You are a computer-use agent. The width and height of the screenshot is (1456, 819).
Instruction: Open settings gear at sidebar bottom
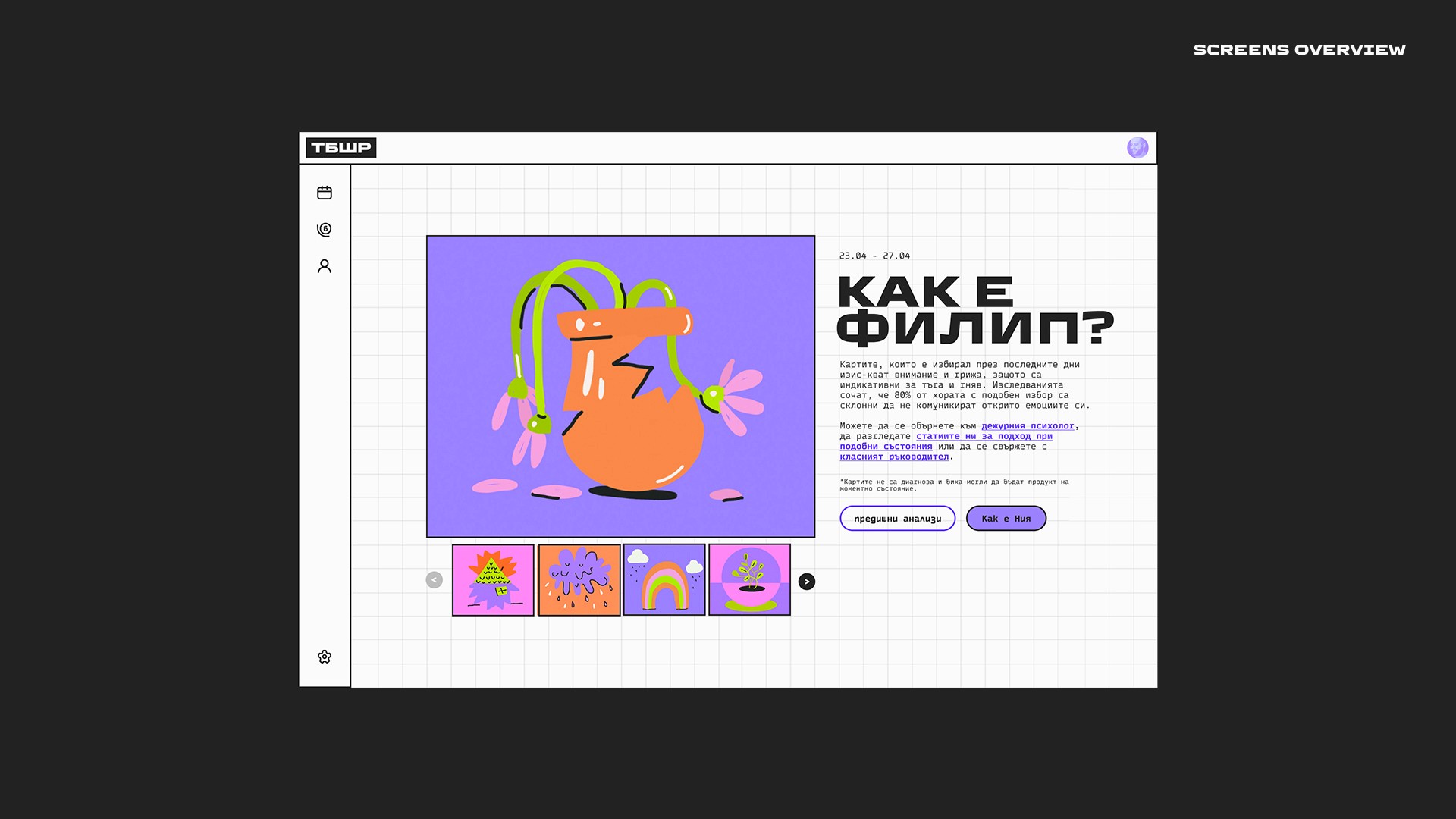(x=325, y=657)
